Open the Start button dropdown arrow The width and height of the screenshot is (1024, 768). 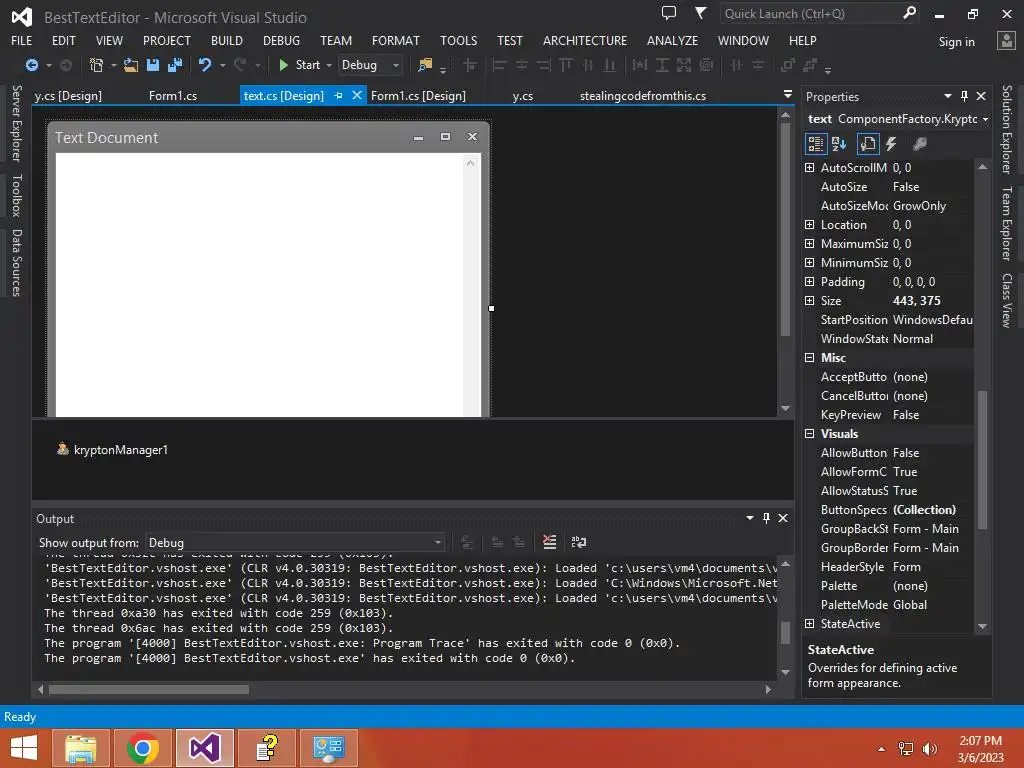click(x=328, y=65)
